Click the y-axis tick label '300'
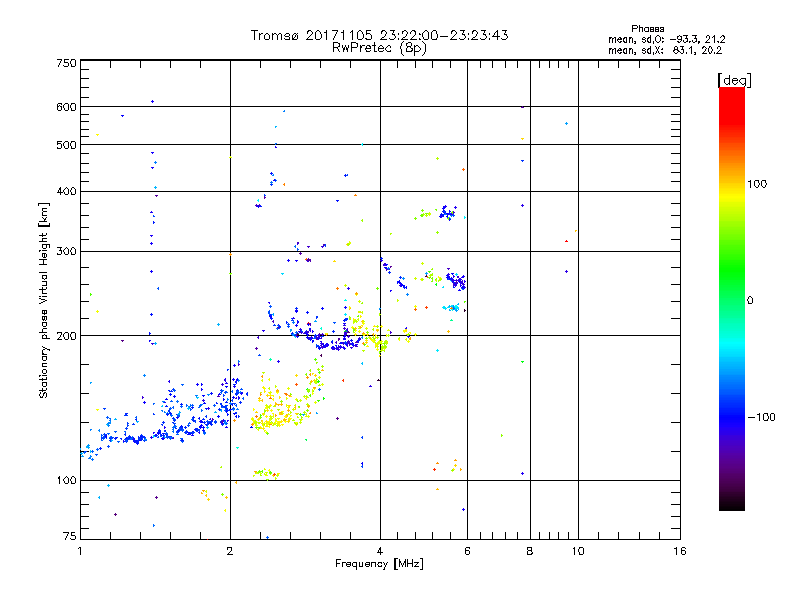Screen dimensions: 800x600 coord(66,252)
